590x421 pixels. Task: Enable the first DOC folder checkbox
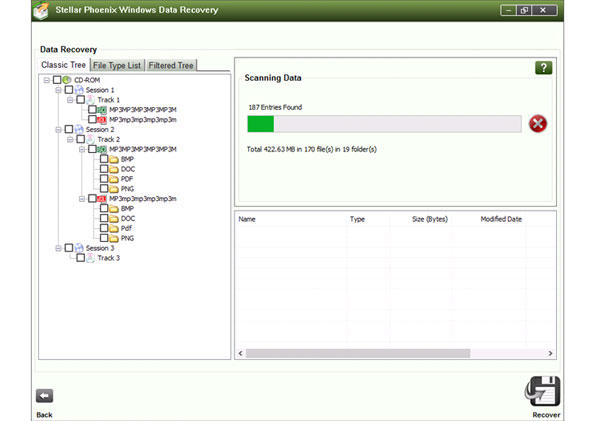tap(104, 169)
